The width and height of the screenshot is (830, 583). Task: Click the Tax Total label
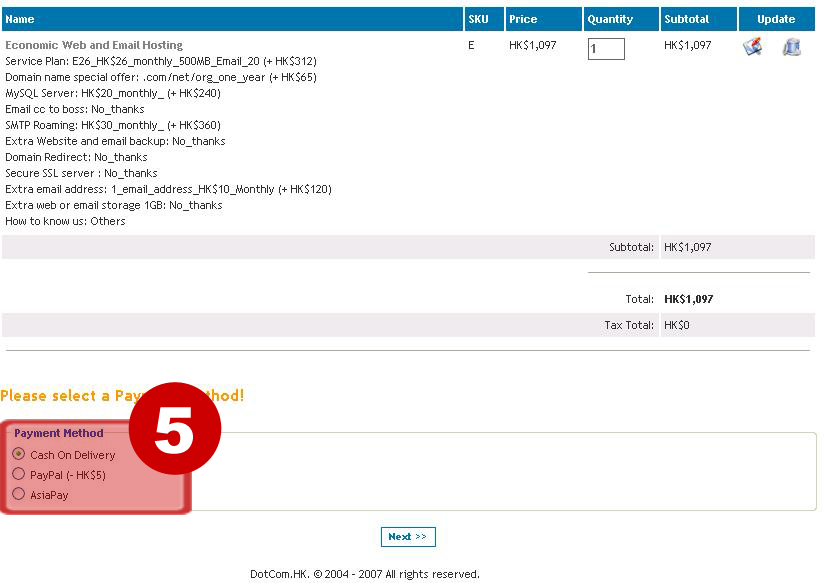pos(629,325)
